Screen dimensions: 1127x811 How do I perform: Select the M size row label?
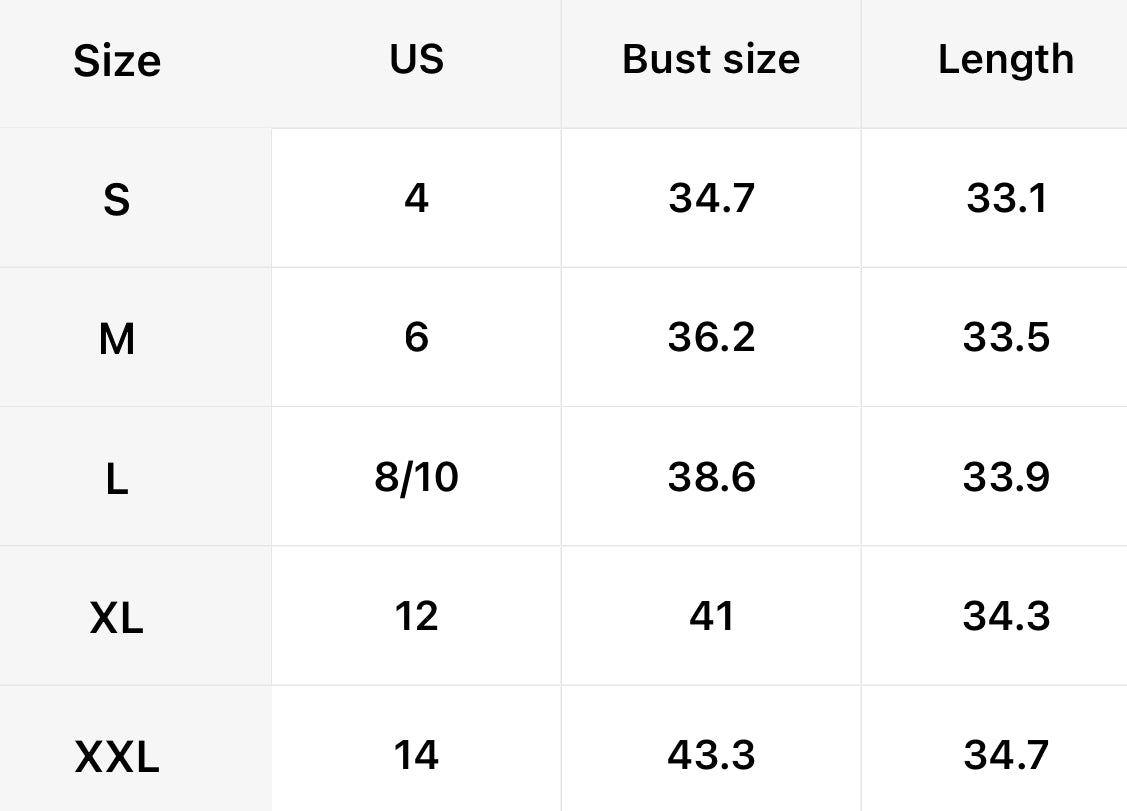point(117,340)
